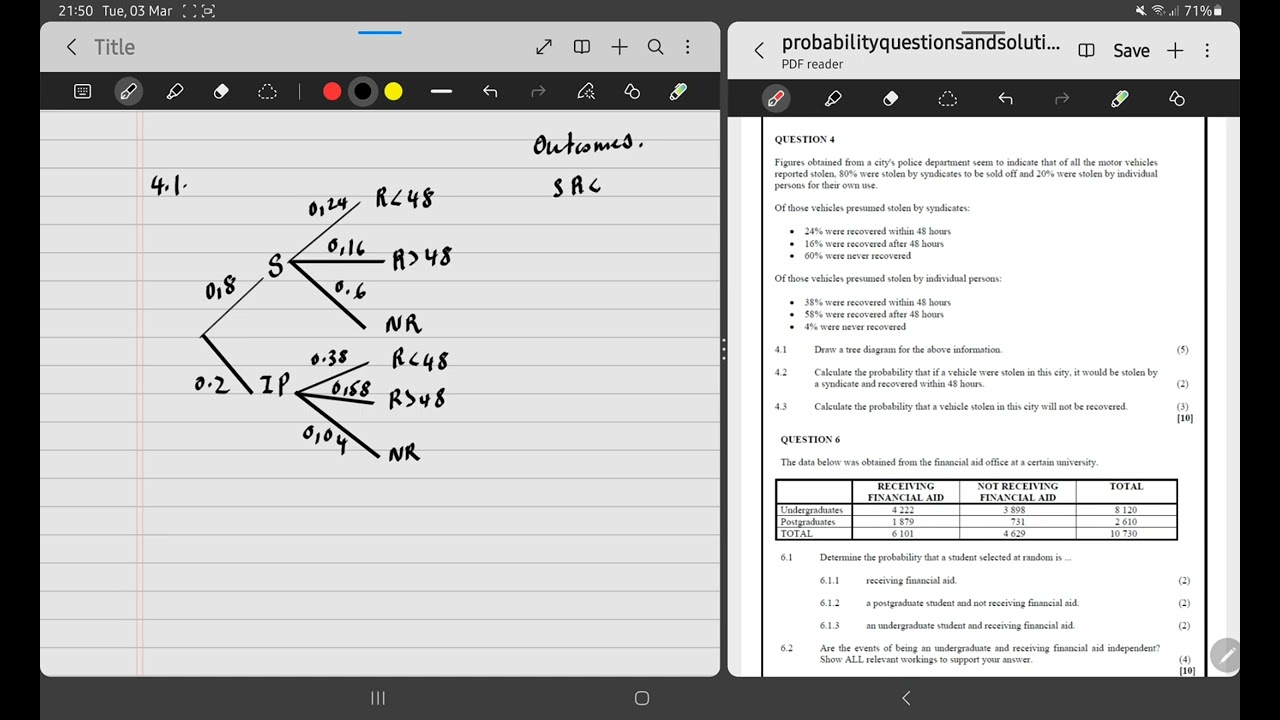Select the red pen in PDF toolbar
Screen dimensions: 1280x720
775,98
